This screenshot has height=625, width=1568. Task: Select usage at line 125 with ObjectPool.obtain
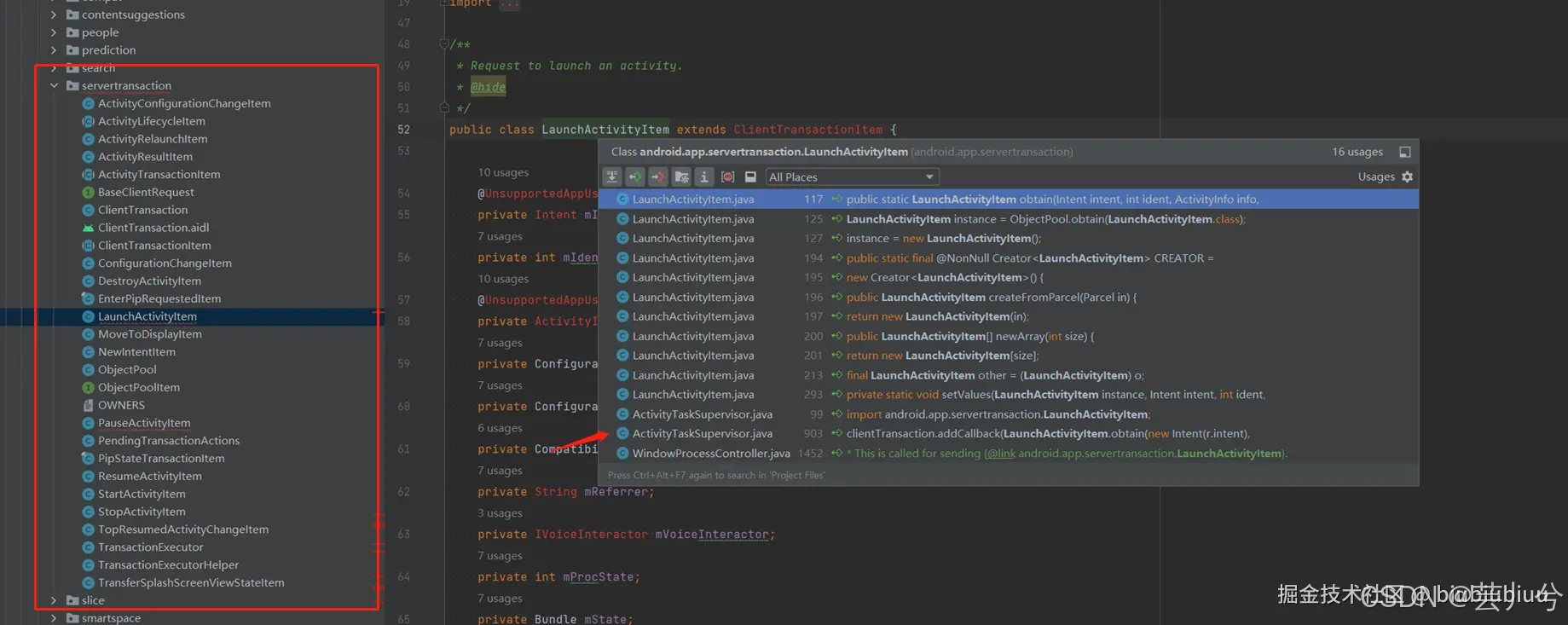(1009, 219)
